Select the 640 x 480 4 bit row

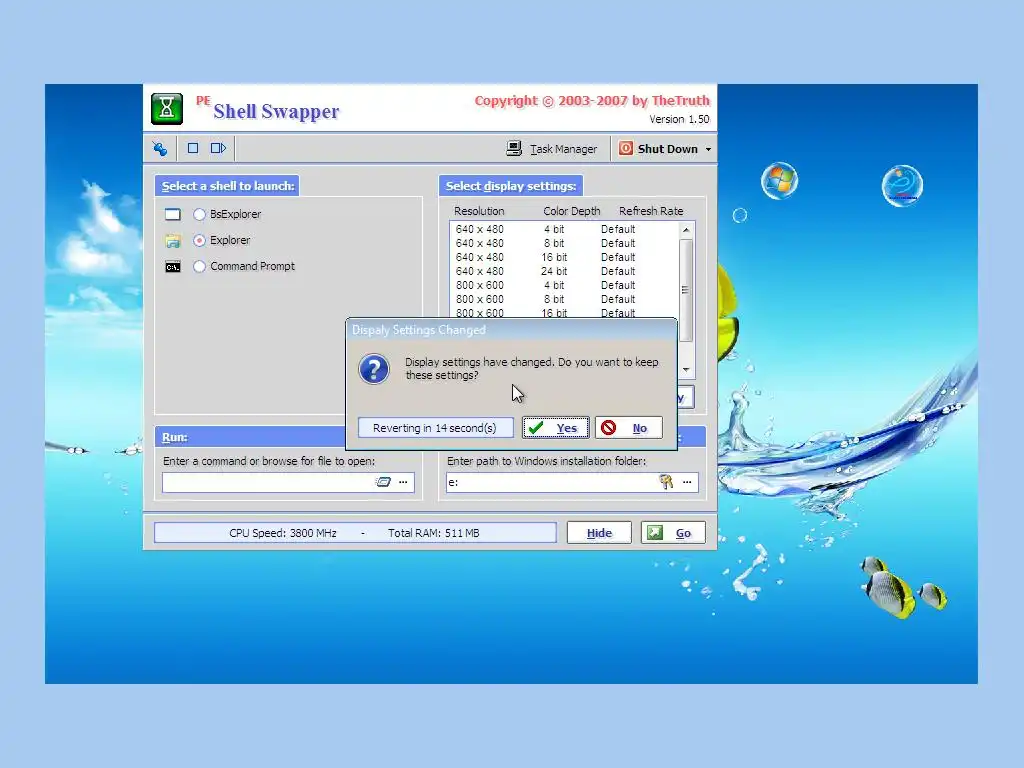[x=564, y=229]
